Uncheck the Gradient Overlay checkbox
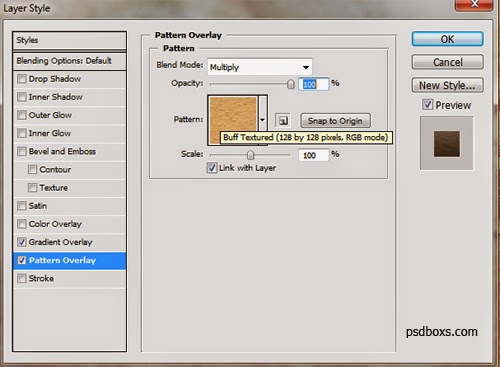 coord(22,242)
